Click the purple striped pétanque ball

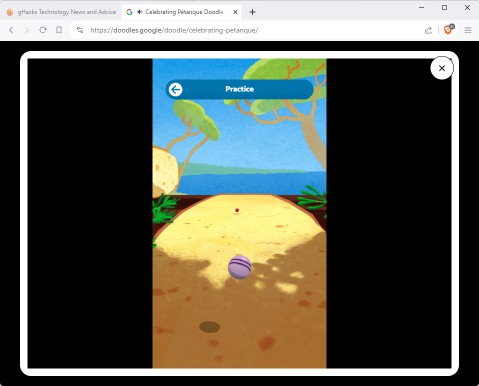coord(239,267)
